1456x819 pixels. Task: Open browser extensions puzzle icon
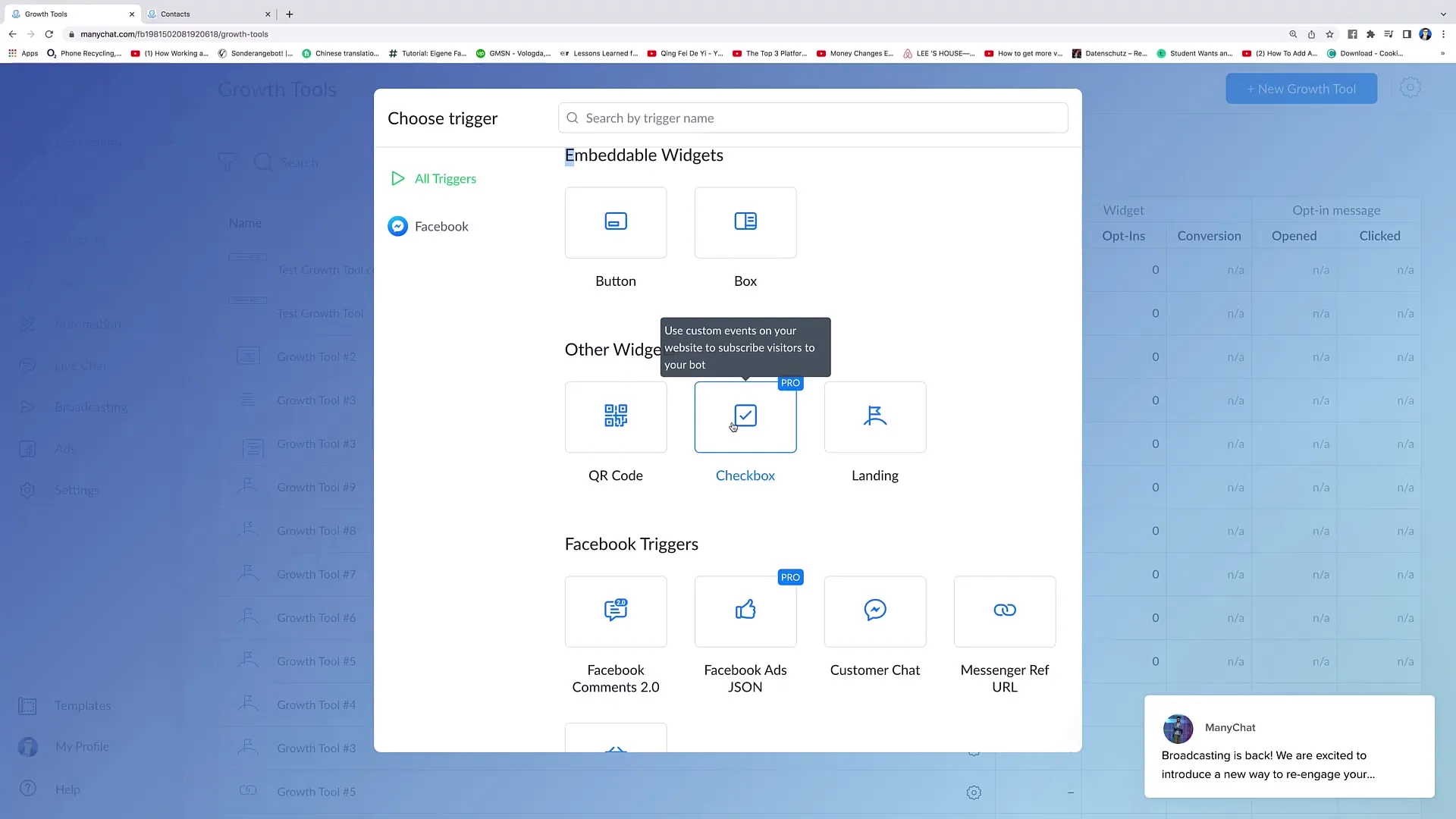1370,34
